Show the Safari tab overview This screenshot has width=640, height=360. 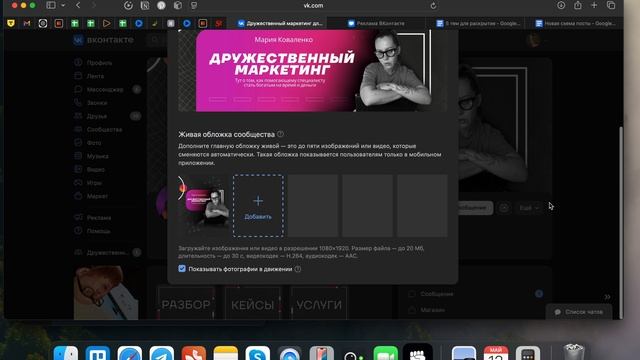[x=611, y=5]
